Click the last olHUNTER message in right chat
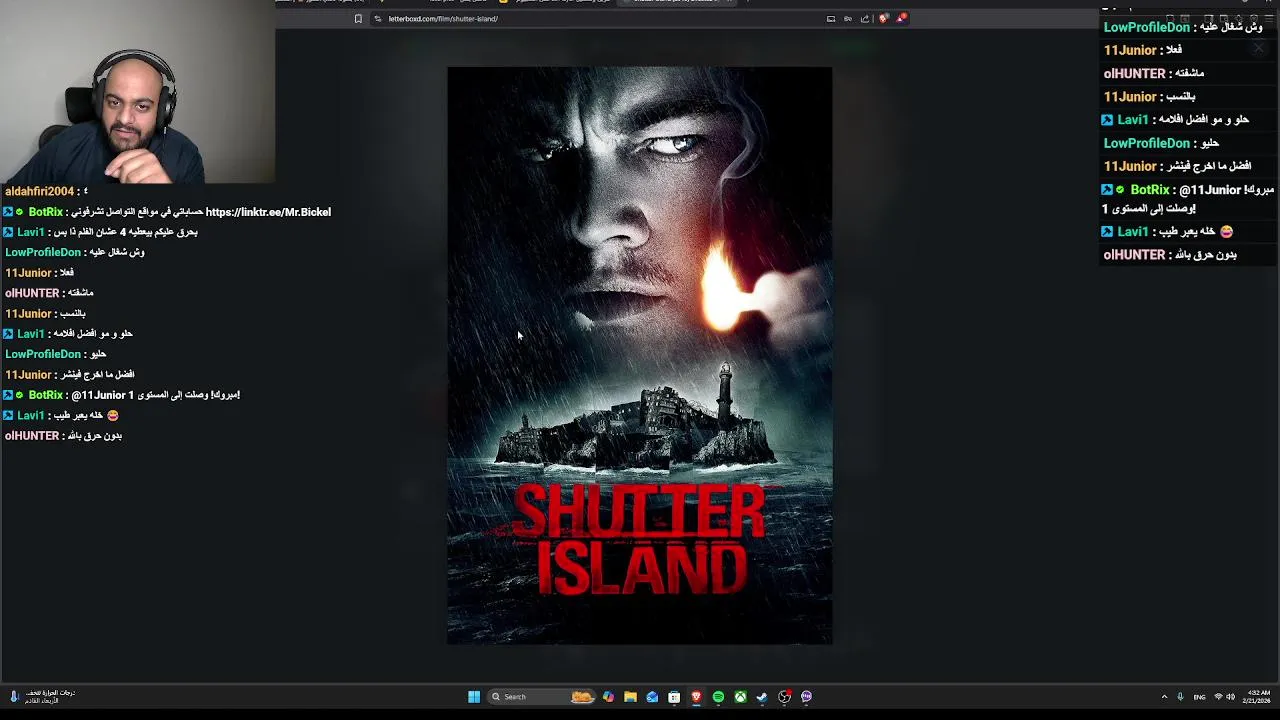Image resolution: width=1280 pixels, height=720 pixels. 1170,255
